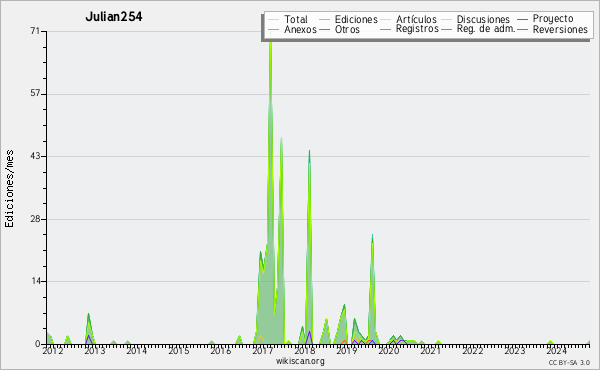Click the 2015 x-axis year label
Image resolution: width=600 pixels, height=370 pixels.
[x=179, y=350]
